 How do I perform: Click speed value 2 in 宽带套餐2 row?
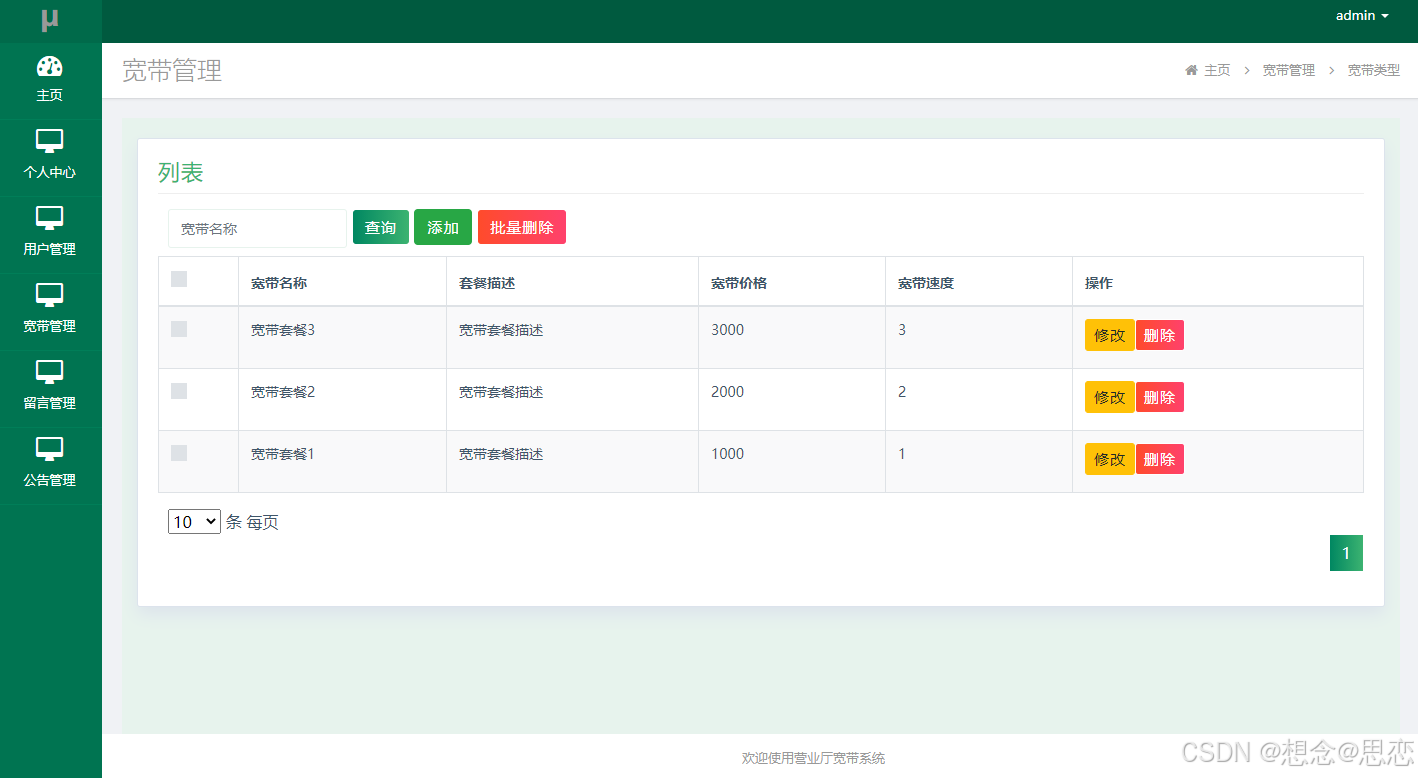point(902,392)
